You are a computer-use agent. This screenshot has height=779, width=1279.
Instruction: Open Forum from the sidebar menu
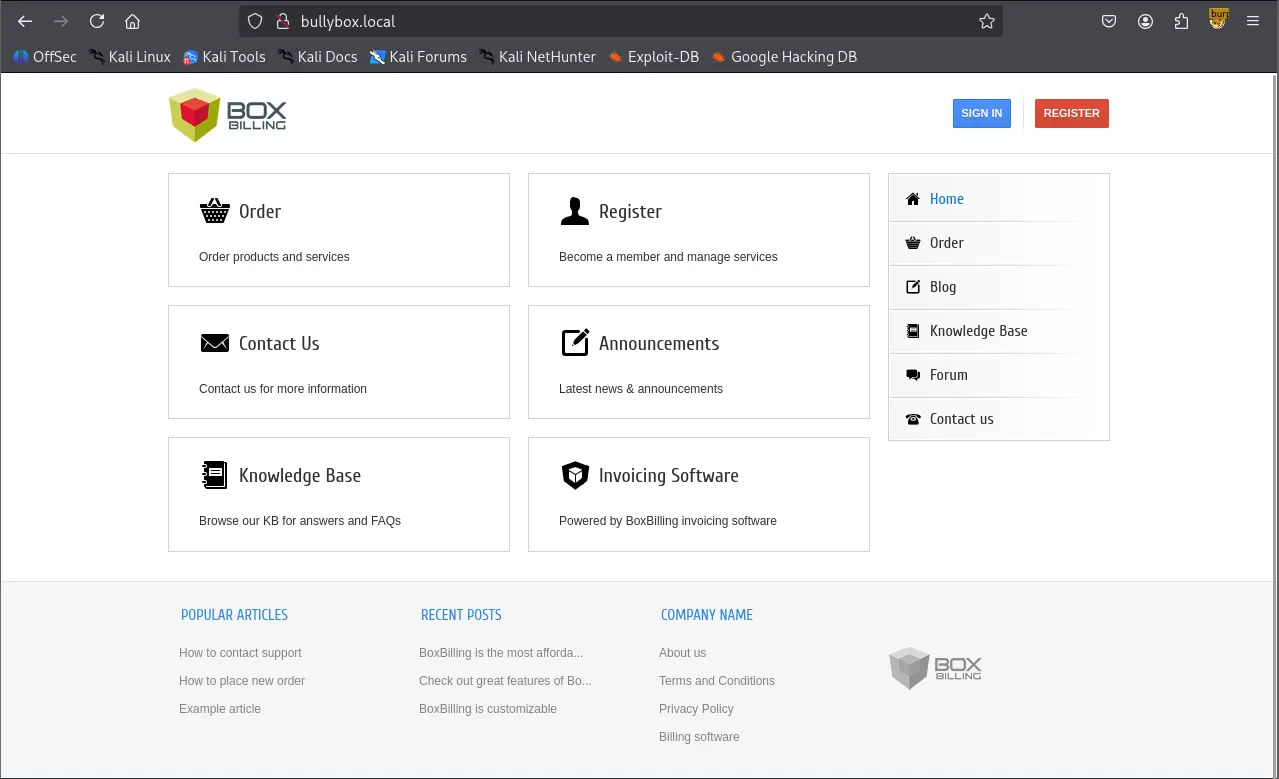[x=948, y=375]
